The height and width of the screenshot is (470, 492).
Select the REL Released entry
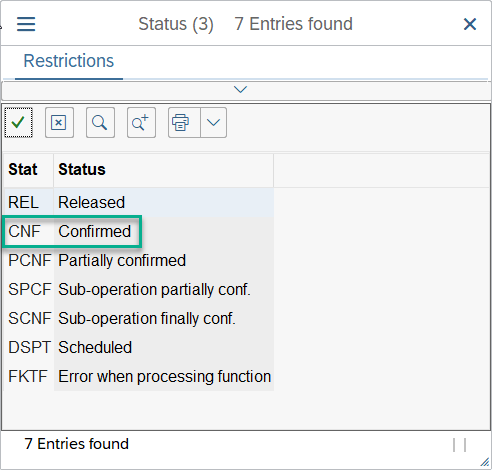pyautogui.click(x=139, y=202)
